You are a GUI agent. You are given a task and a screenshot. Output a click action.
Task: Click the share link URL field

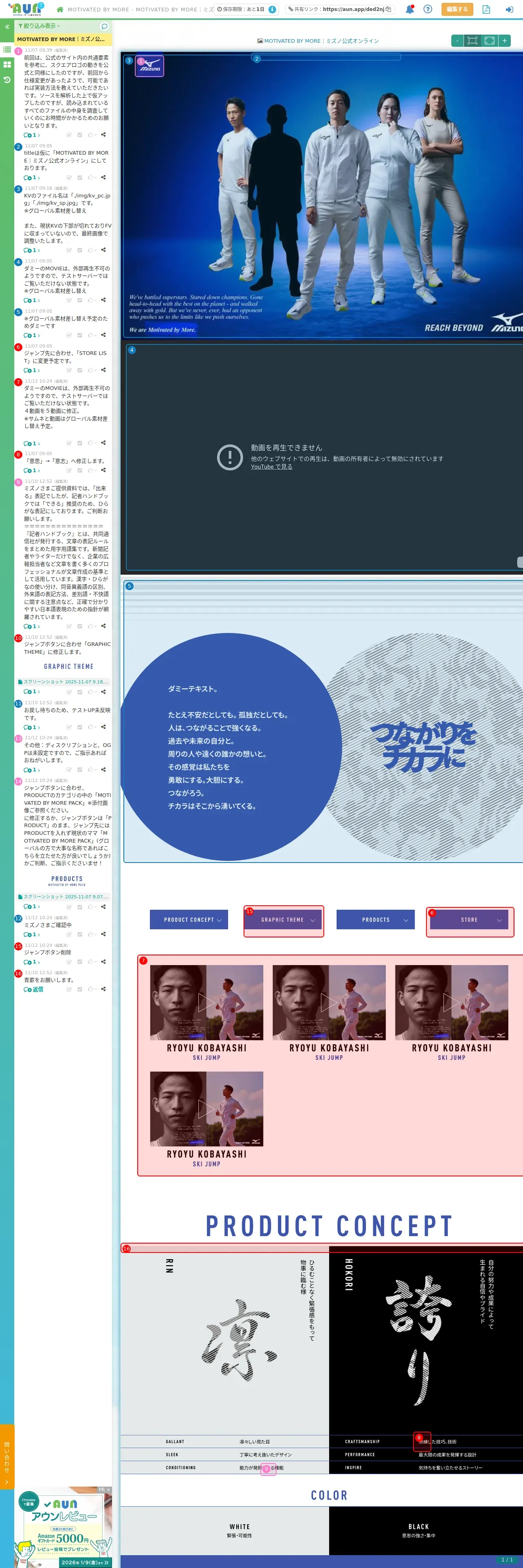tap(340, 9)
